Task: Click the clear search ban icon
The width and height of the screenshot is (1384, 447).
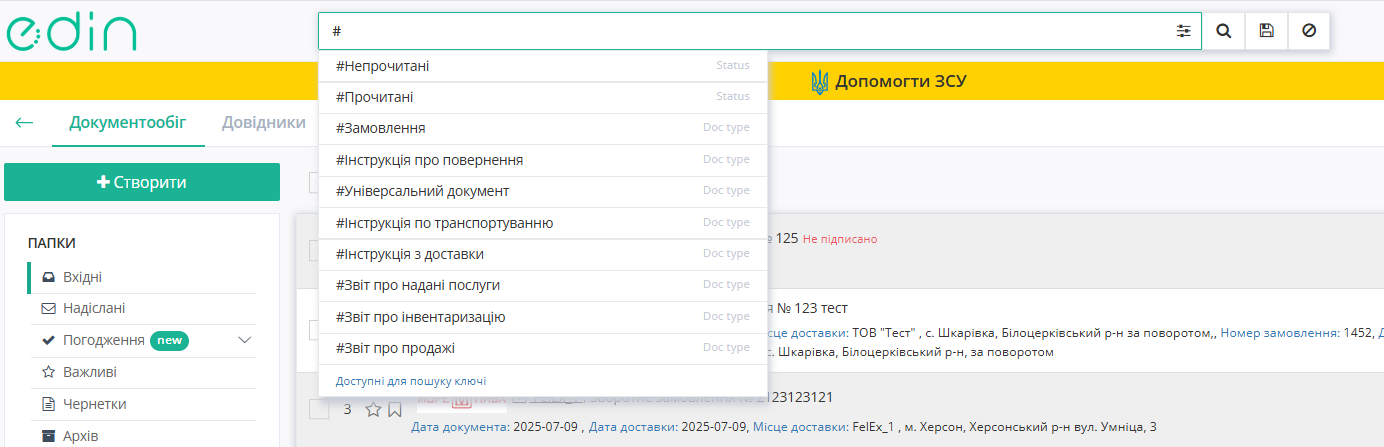Action: pyautogui.click(x=1309, y=31)
